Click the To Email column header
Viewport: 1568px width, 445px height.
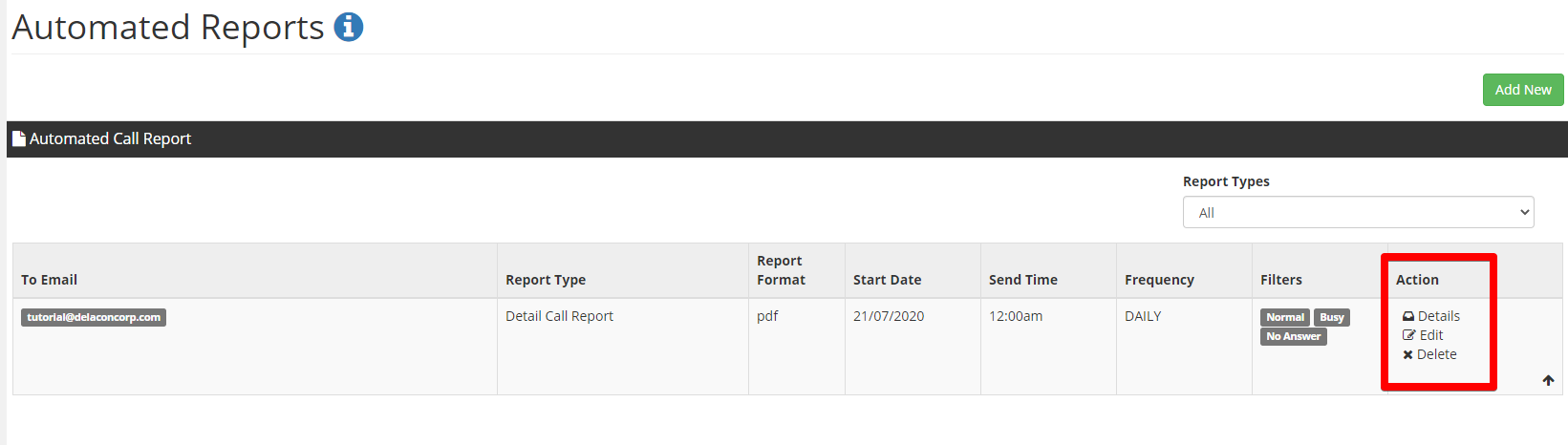pos(50,280)
